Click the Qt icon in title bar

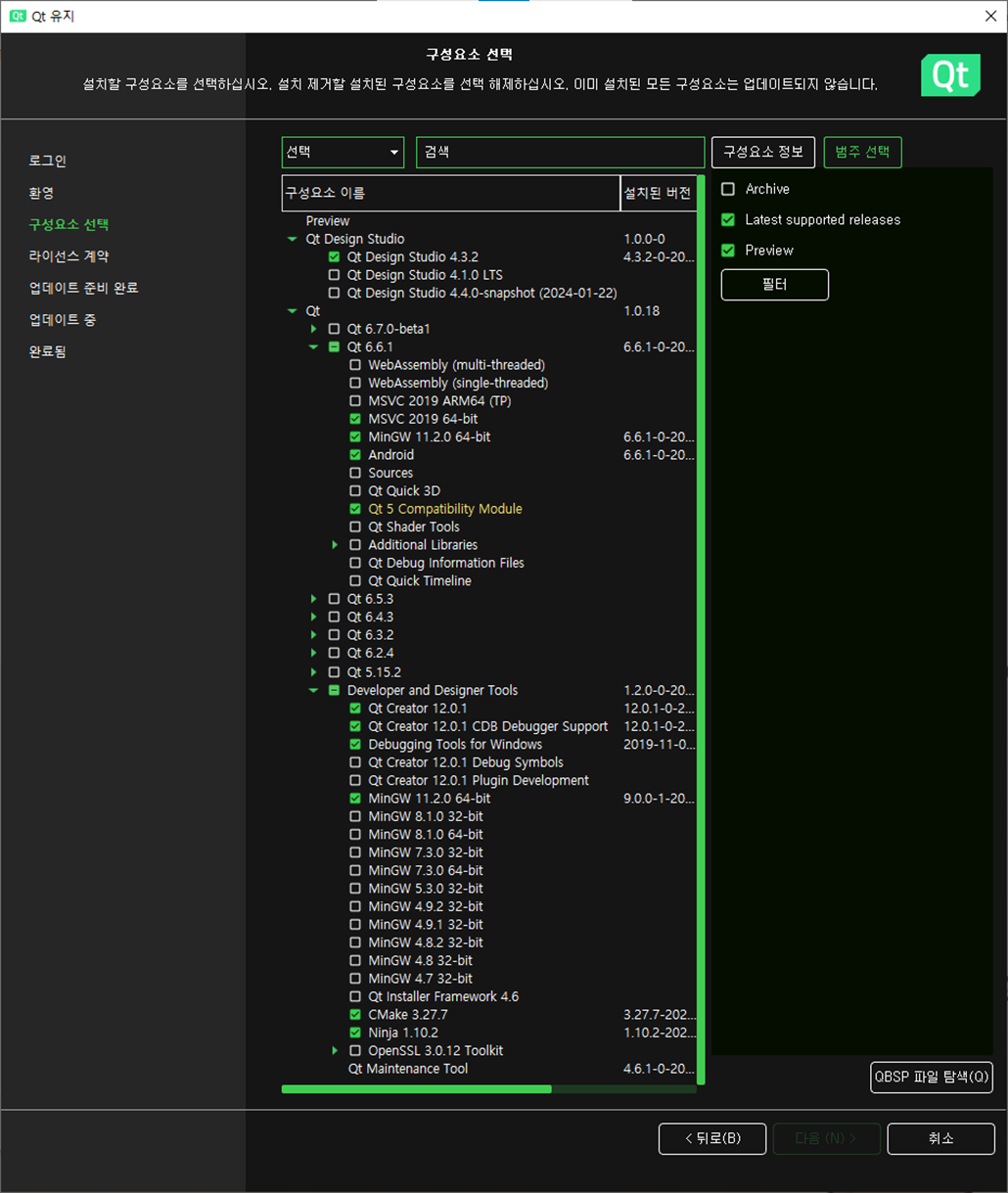[x=18, y=17]
